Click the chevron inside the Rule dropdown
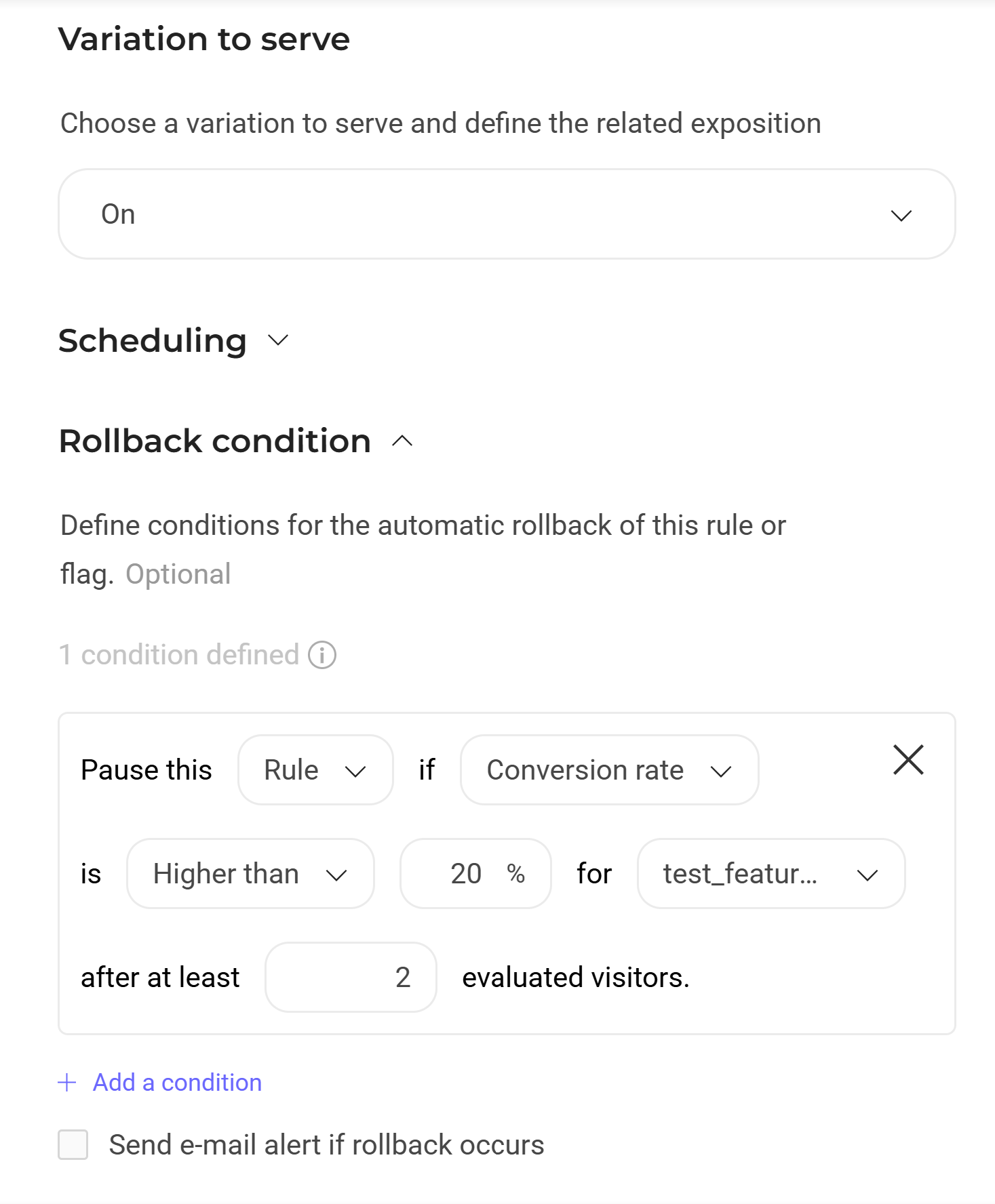995x1204 pixels. (x=355, y=771)
